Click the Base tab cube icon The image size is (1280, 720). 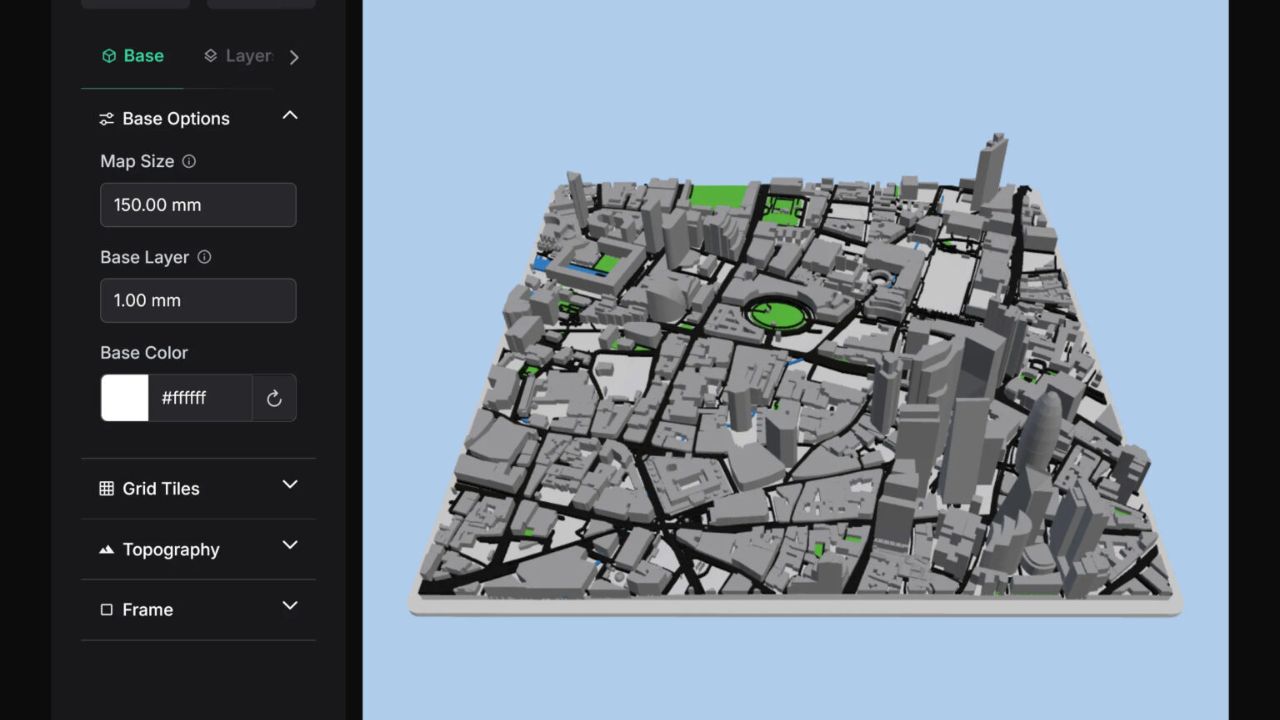coord(109,56)
